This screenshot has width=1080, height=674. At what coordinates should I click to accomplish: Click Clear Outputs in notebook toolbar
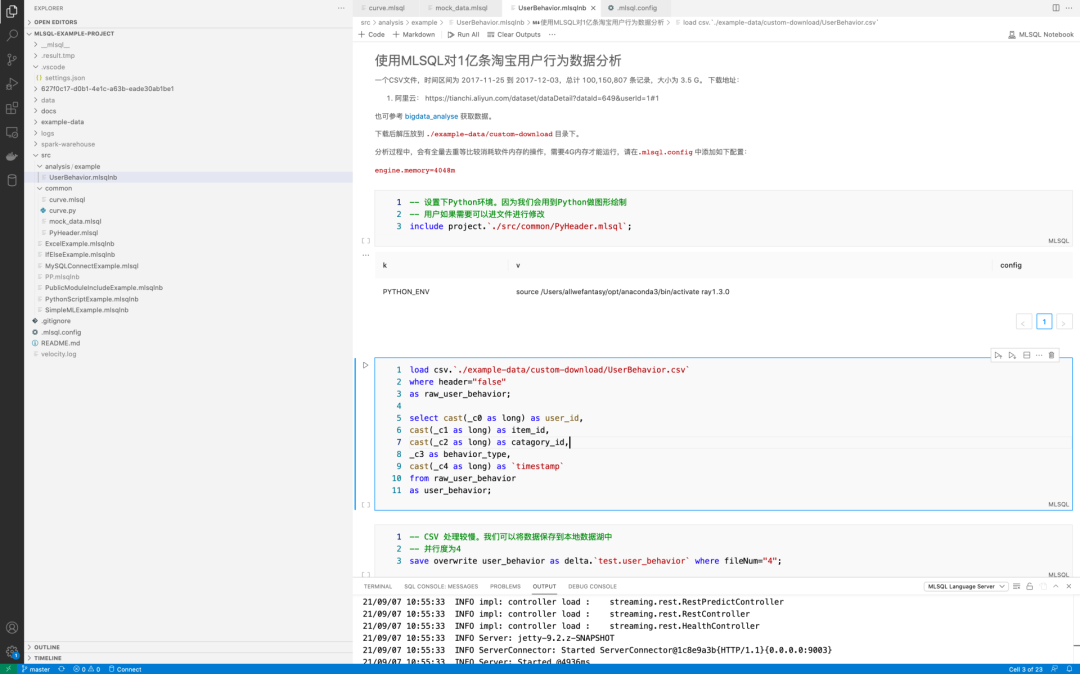tap(513, 34)
